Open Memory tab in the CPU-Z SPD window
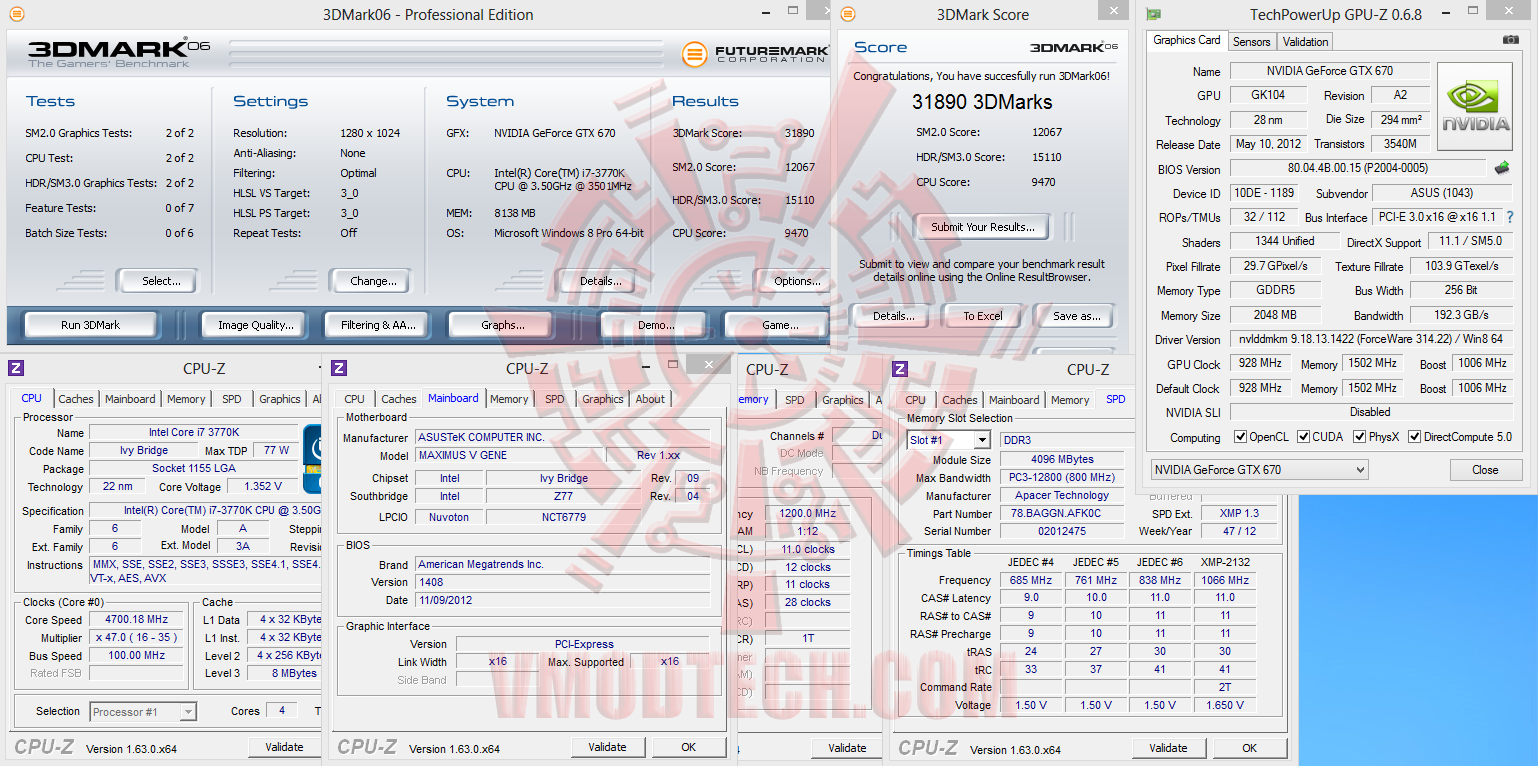1538x766 pixels. [x=1070, y=400]
